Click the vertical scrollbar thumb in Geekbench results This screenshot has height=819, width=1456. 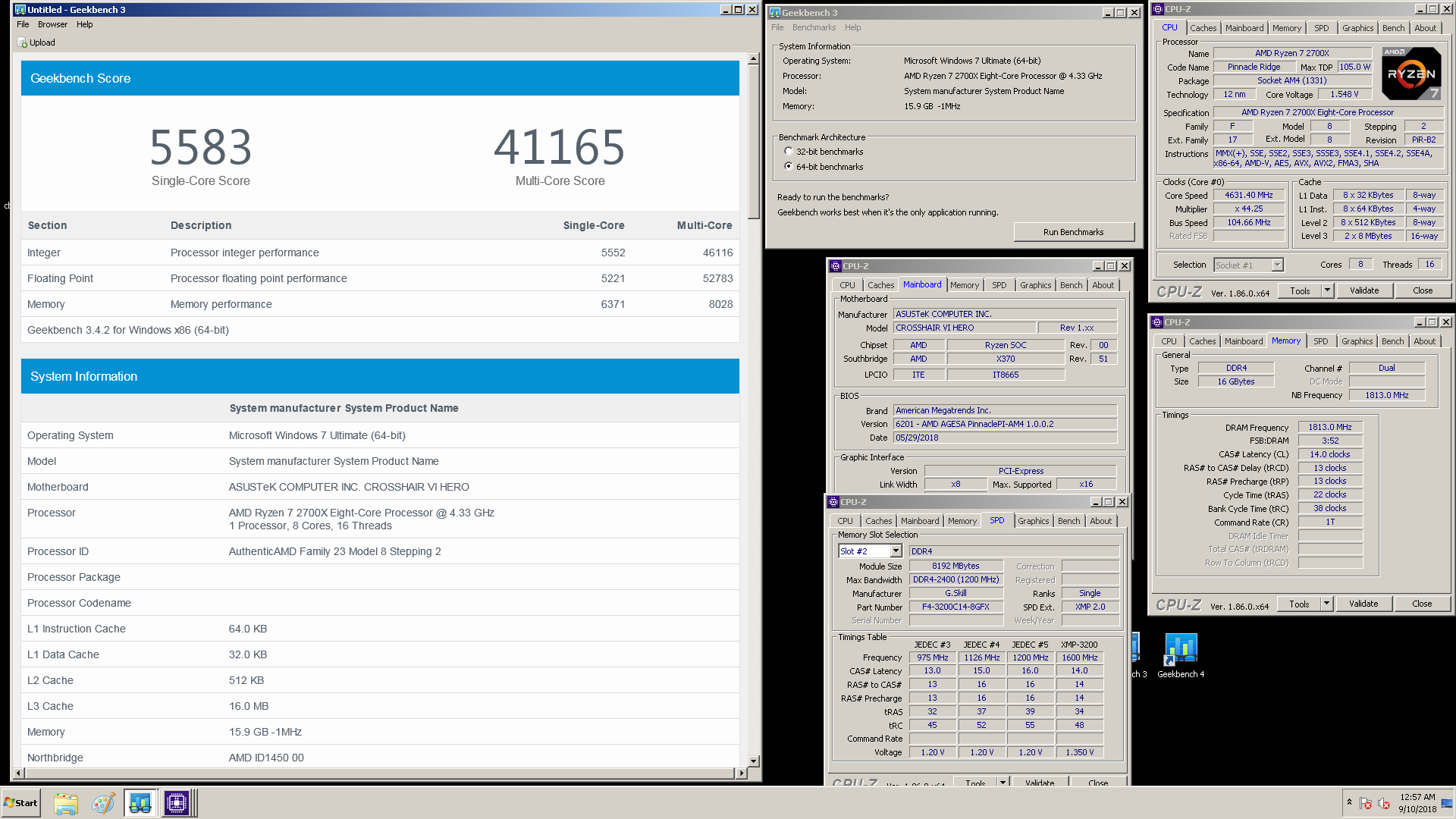[x=753, y=142]
